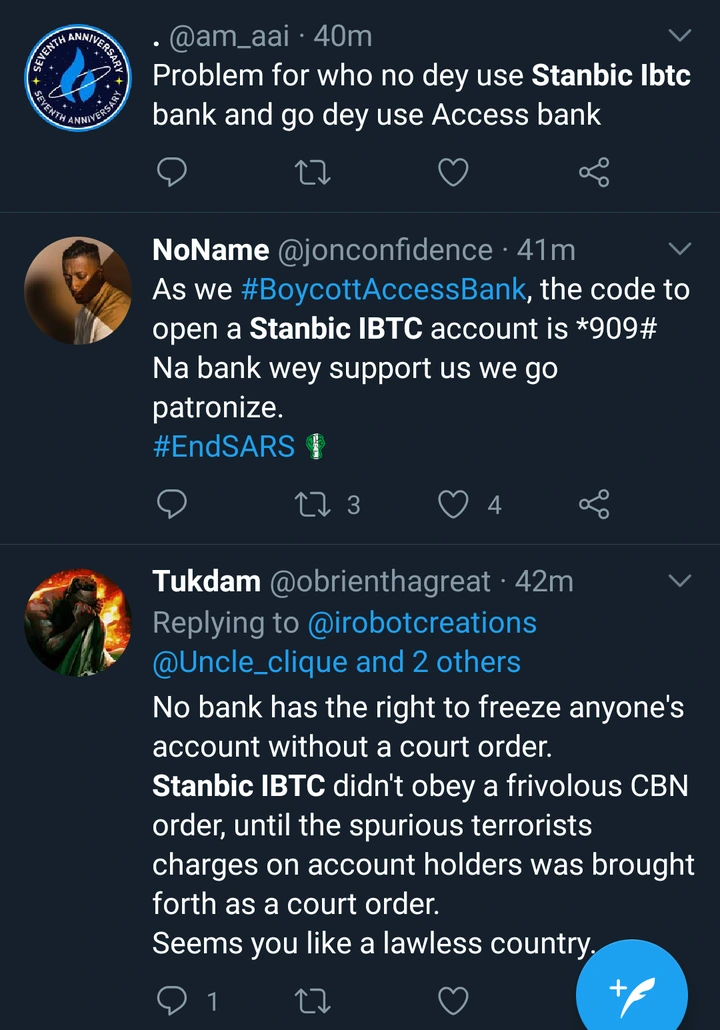Screen dimensions: 720x1030
Task: Share NoName's Stanbic IBTC tweet
Action: pos(594,505)
